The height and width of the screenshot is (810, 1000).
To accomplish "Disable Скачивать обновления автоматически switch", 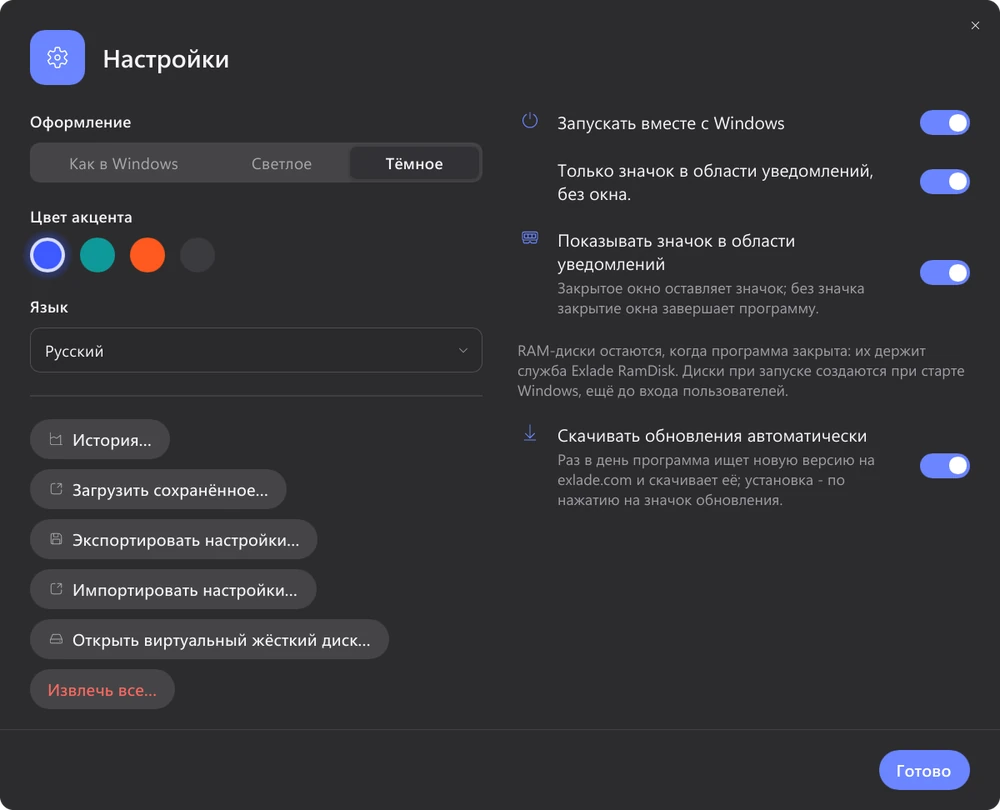I will 945,466.
